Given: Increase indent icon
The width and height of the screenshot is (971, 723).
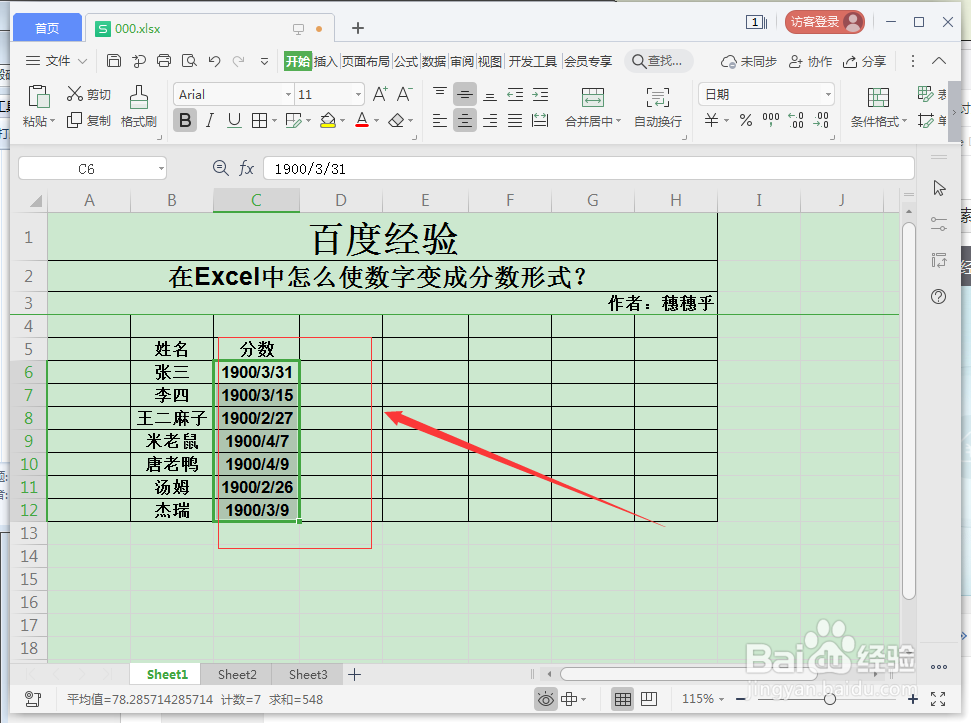Looking at the screenshot, I should tap(541, 95).
